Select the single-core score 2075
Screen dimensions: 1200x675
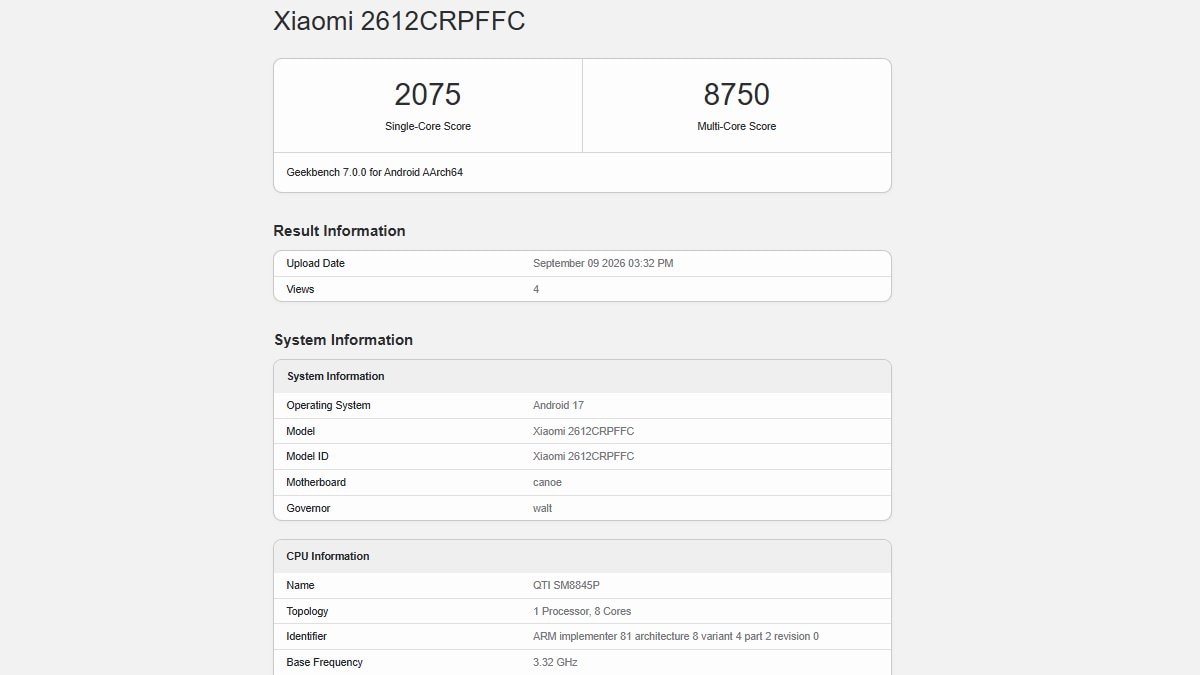(x=428, y=94)
